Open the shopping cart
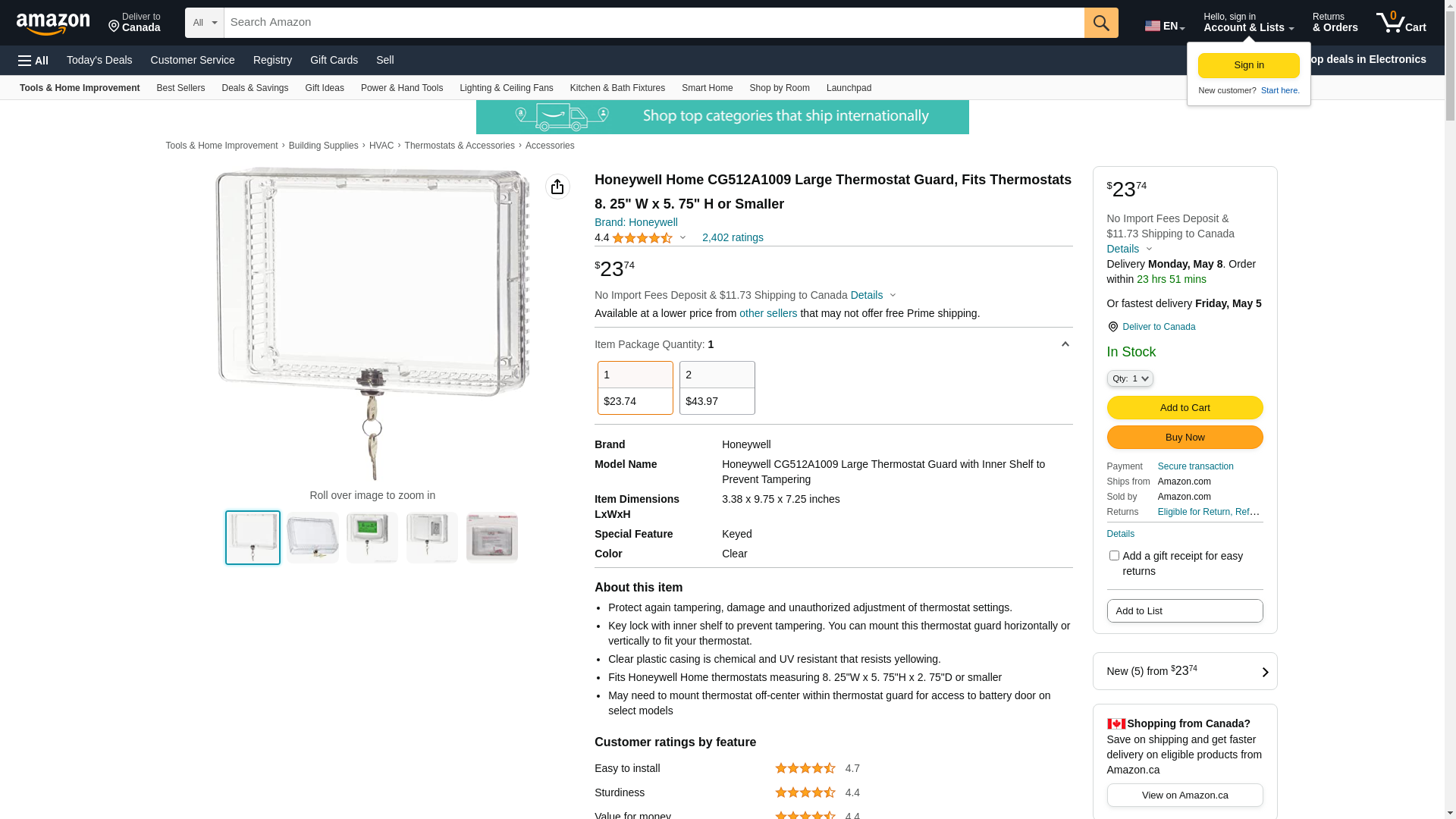The image size is (1456, 819). click(x=1401, y=23)
